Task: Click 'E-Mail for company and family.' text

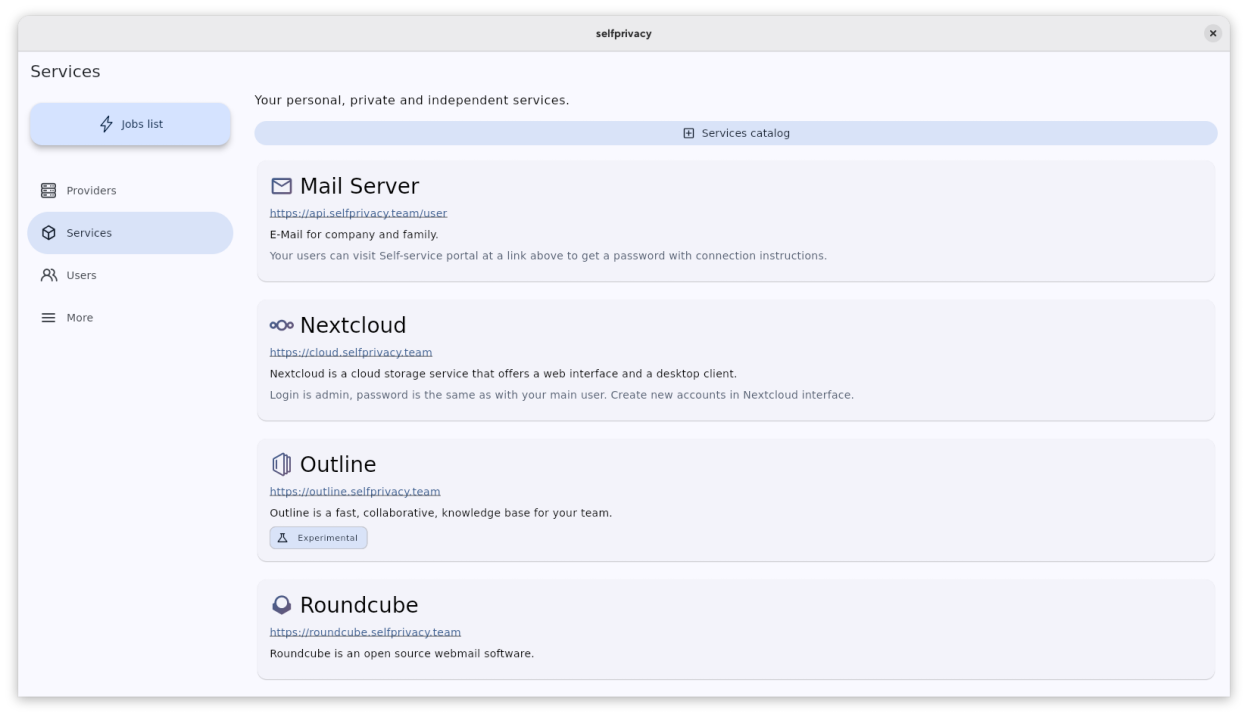Action: click(354, 235)
